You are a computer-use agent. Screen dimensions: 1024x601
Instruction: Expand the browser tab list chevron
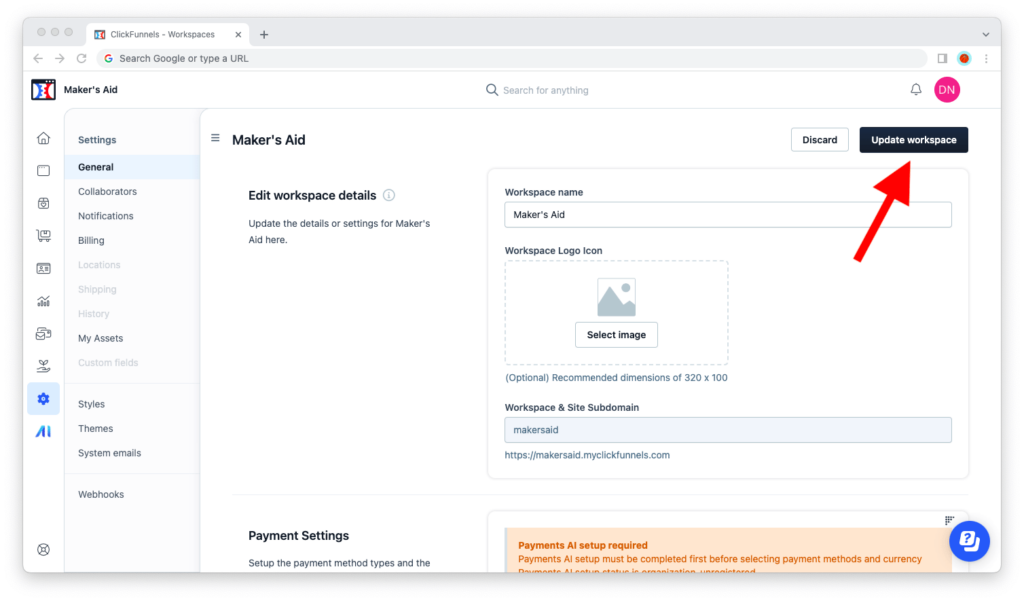pyautogui.click(x=985, y=35)
